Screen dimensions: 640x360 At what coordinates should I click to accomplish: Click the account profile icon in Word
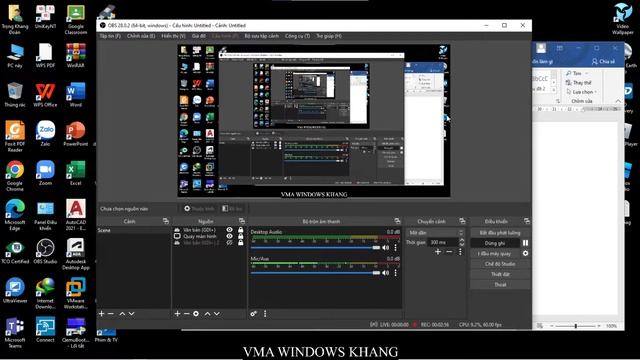[x=541, y=48]
